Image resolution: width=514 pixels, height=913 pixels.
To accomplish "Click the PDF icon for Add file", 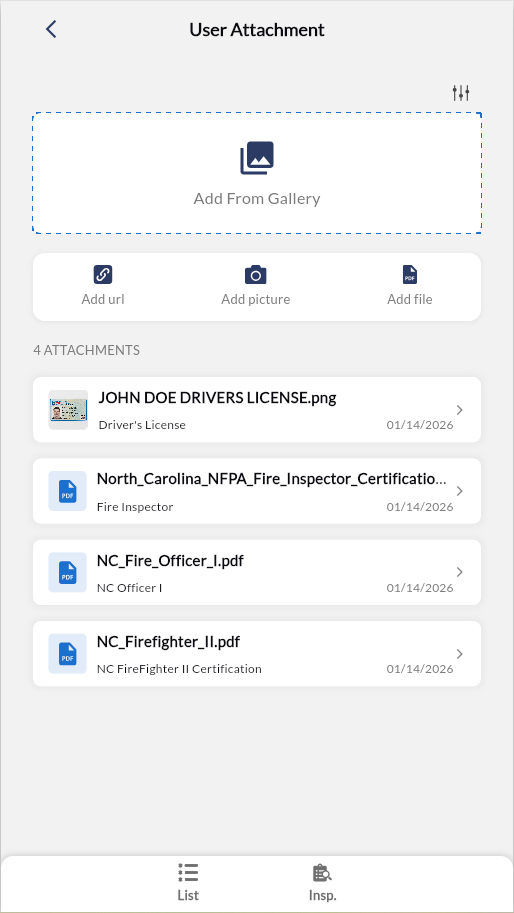I will coord(410,274).
